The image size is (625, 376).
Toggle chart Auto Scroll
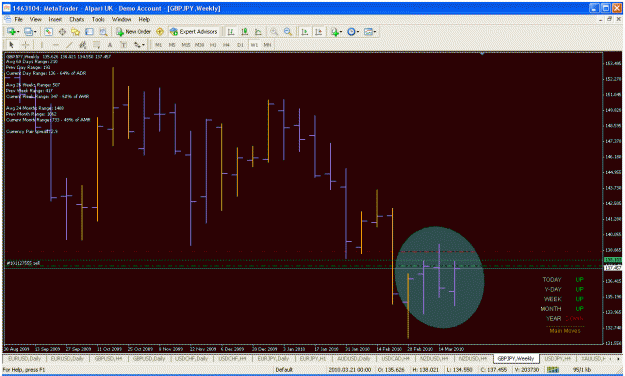click(305, 31)
